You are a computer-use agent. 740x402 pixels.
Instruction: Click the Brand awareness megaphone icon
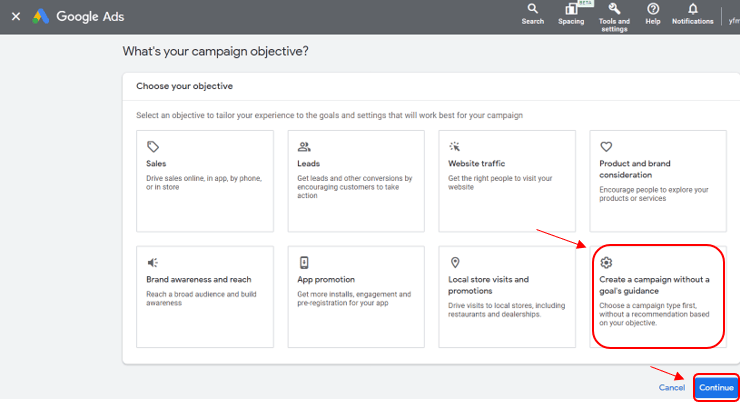coord(153,262)
